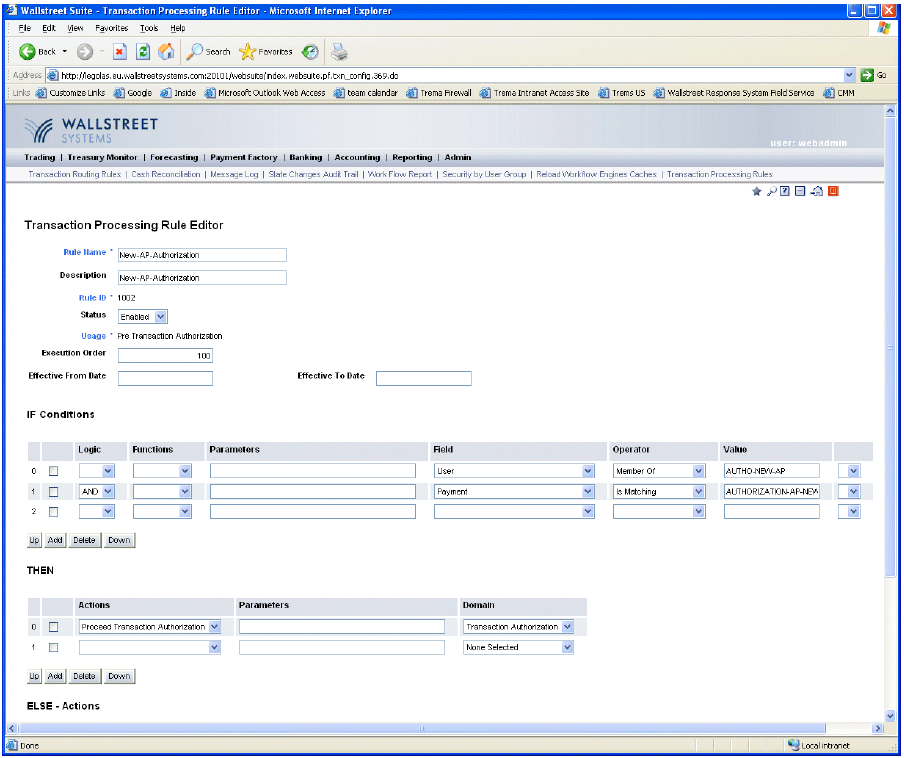Open the question mark help icon
904x758 pixels.
785,191
